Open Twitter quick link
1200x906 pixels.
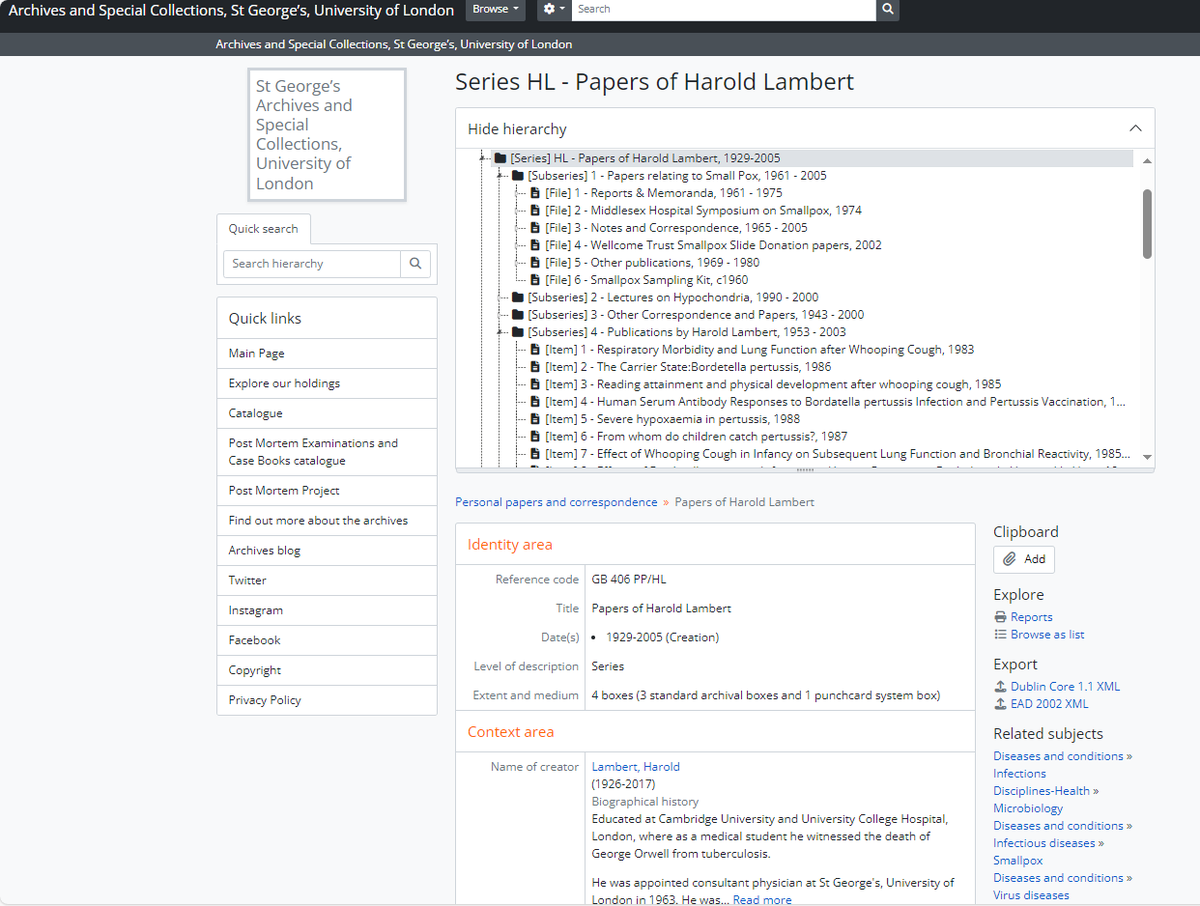[x=327, y=580]
